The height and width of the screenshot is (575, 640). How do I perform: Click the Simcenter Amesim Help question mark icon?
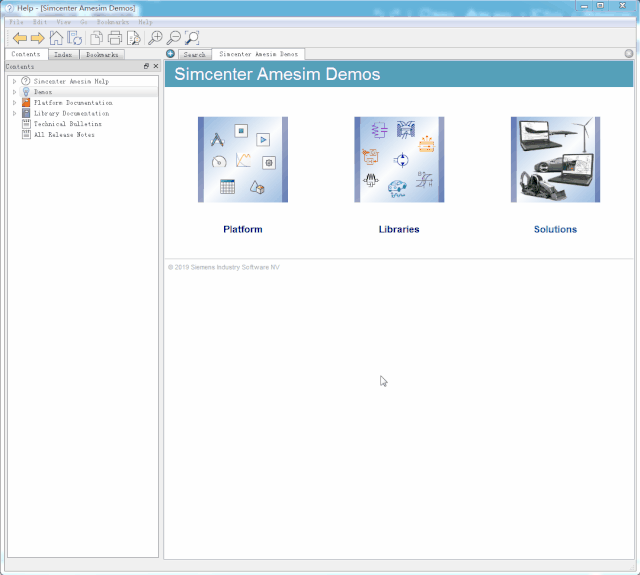pos(26,81)
